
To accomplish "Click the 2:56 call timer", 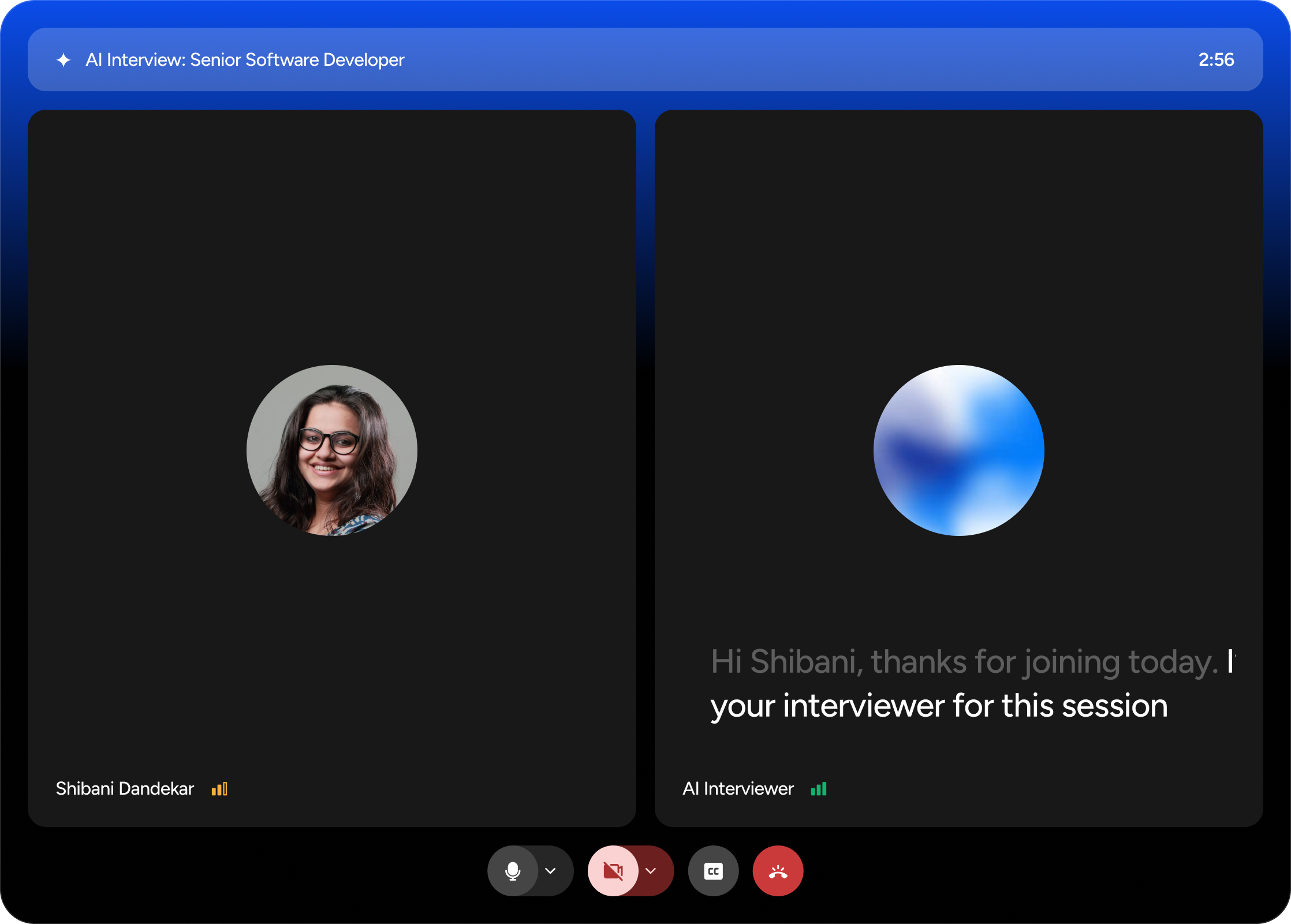I will (x=1216, y=59).
